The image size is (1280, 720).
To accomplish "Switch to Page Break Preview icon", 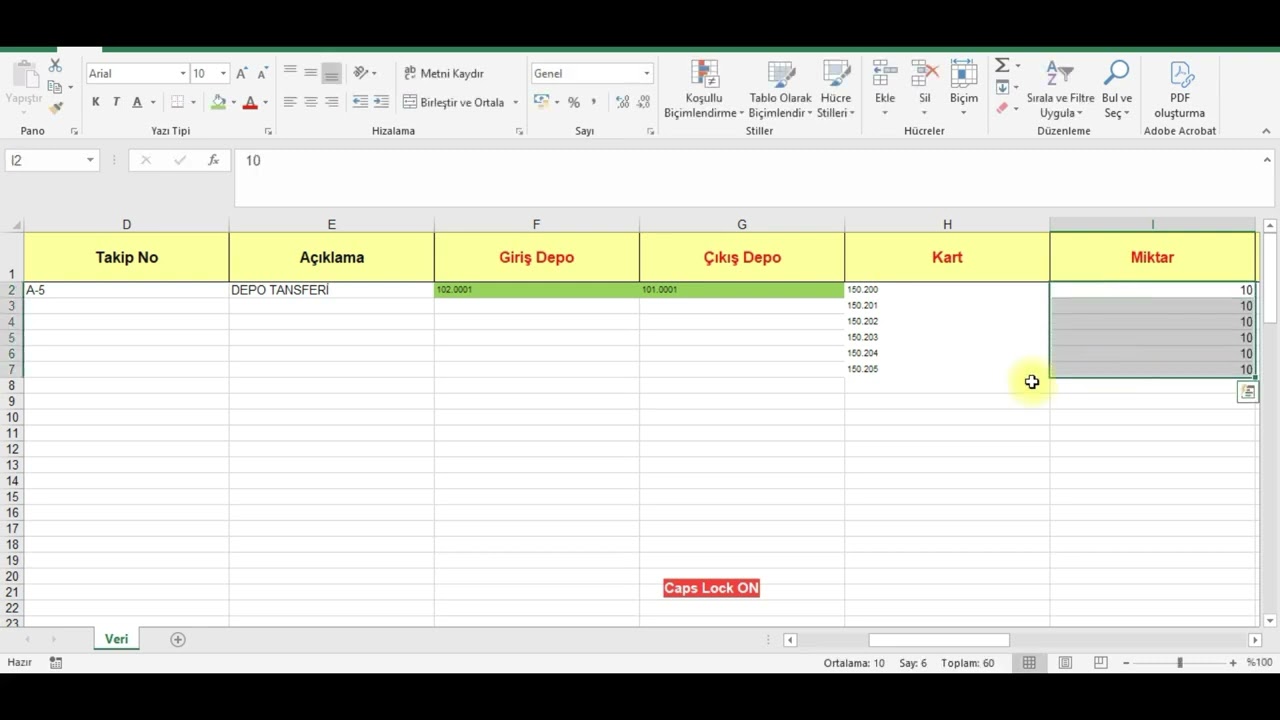I will [1101, 662].
